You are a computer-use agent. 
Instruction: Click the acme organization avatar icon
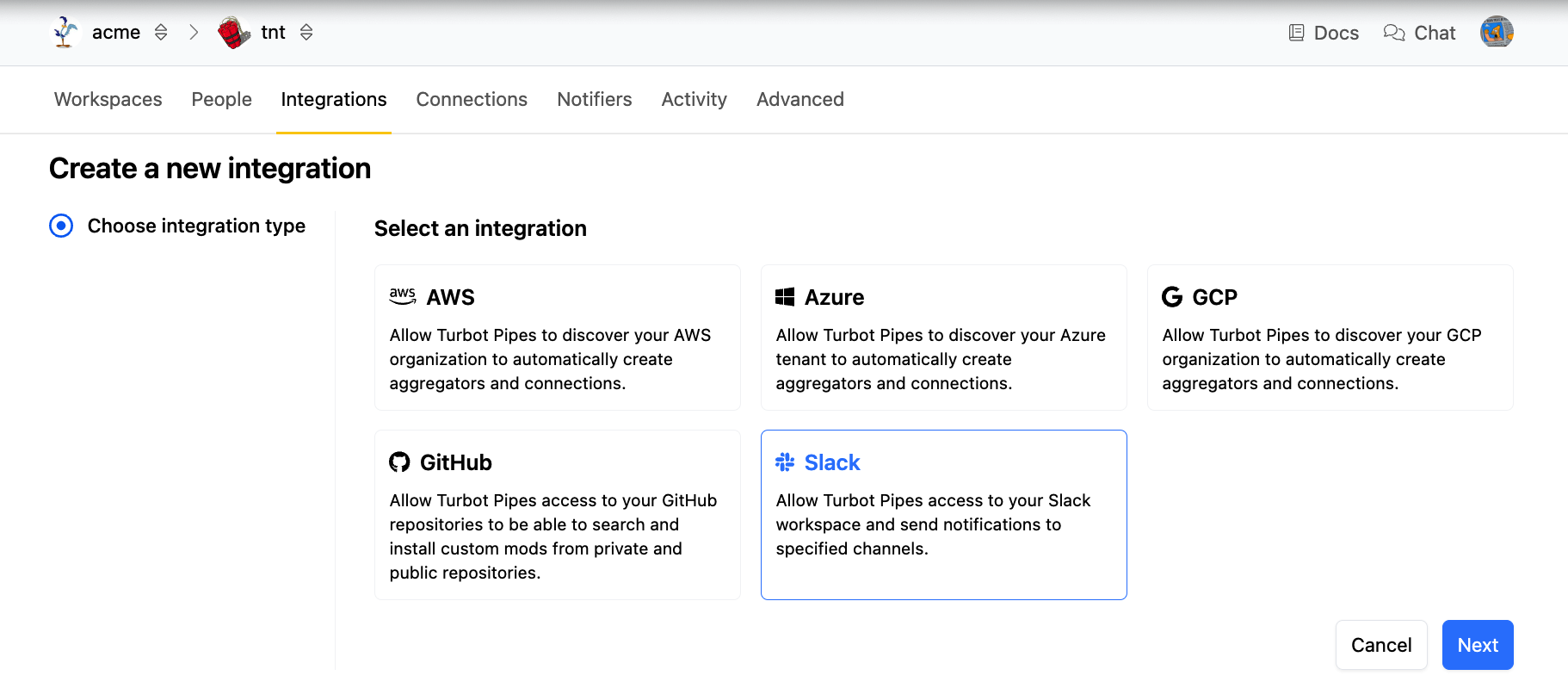pos(65,33)
